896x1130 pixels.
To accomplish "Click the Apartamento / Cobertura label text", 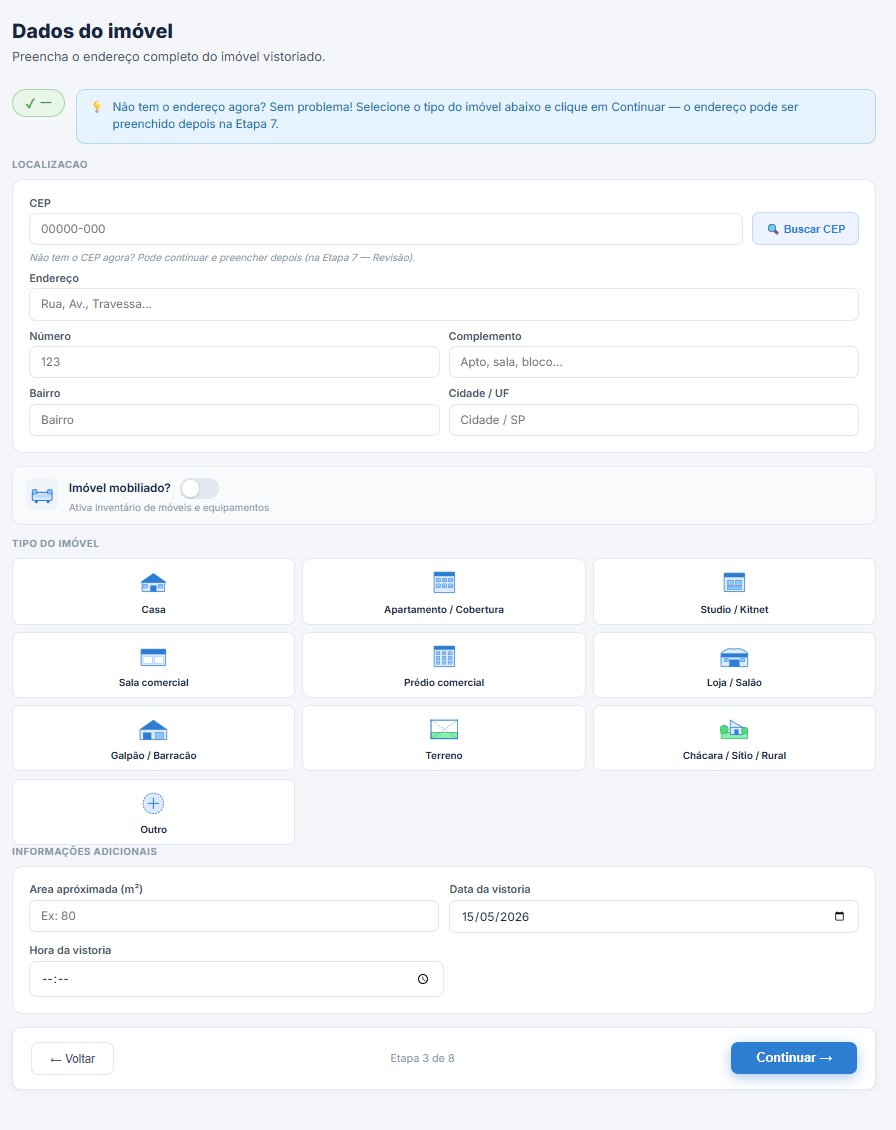I will point(444,610).
